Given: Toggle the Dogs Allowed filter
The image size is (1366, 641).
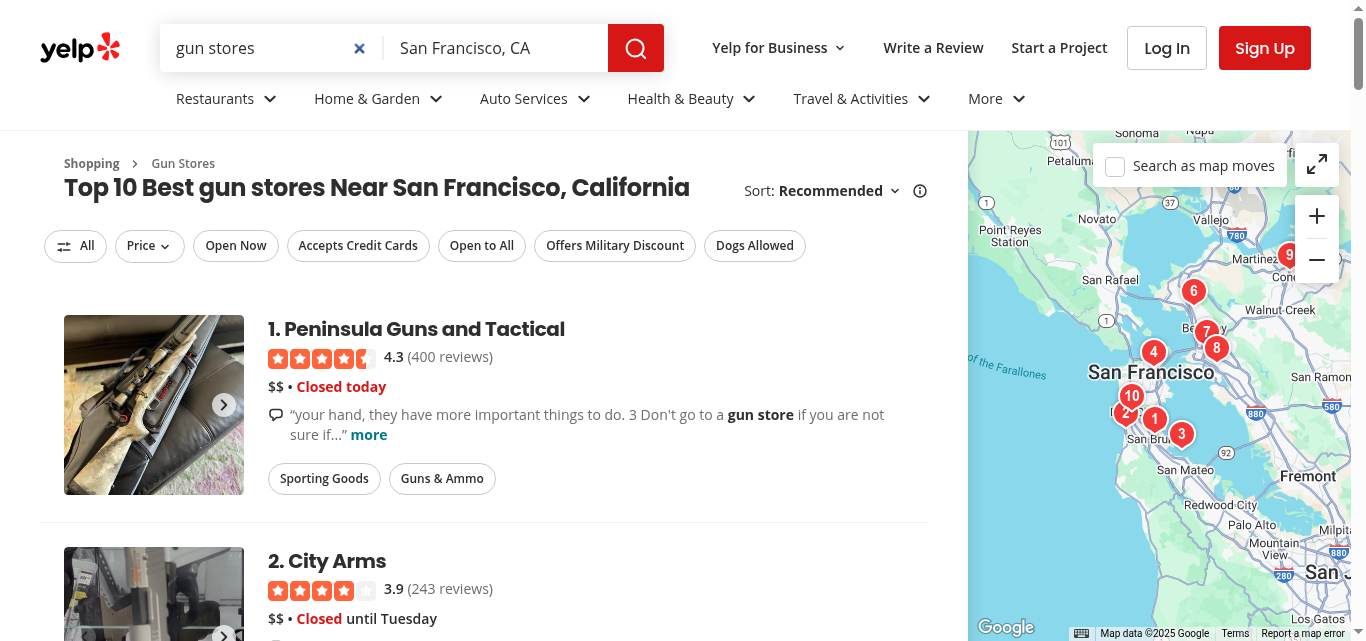Looking at the screenshot, I should (755, 246).
